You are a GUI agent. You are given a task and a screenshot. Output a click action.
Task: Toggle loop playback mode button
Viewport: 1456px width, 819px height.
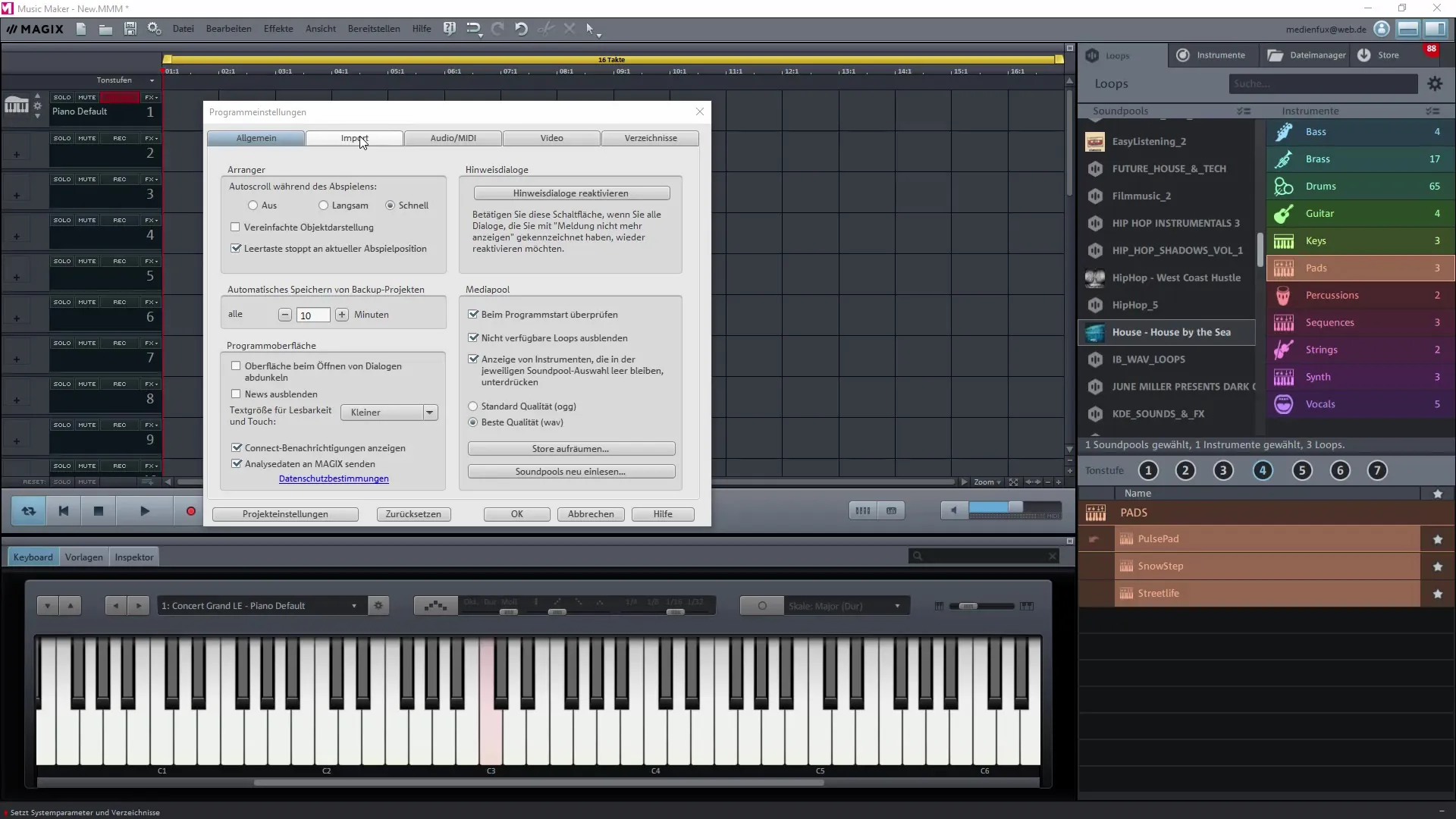pyautogui.click(x=29, y=511)
